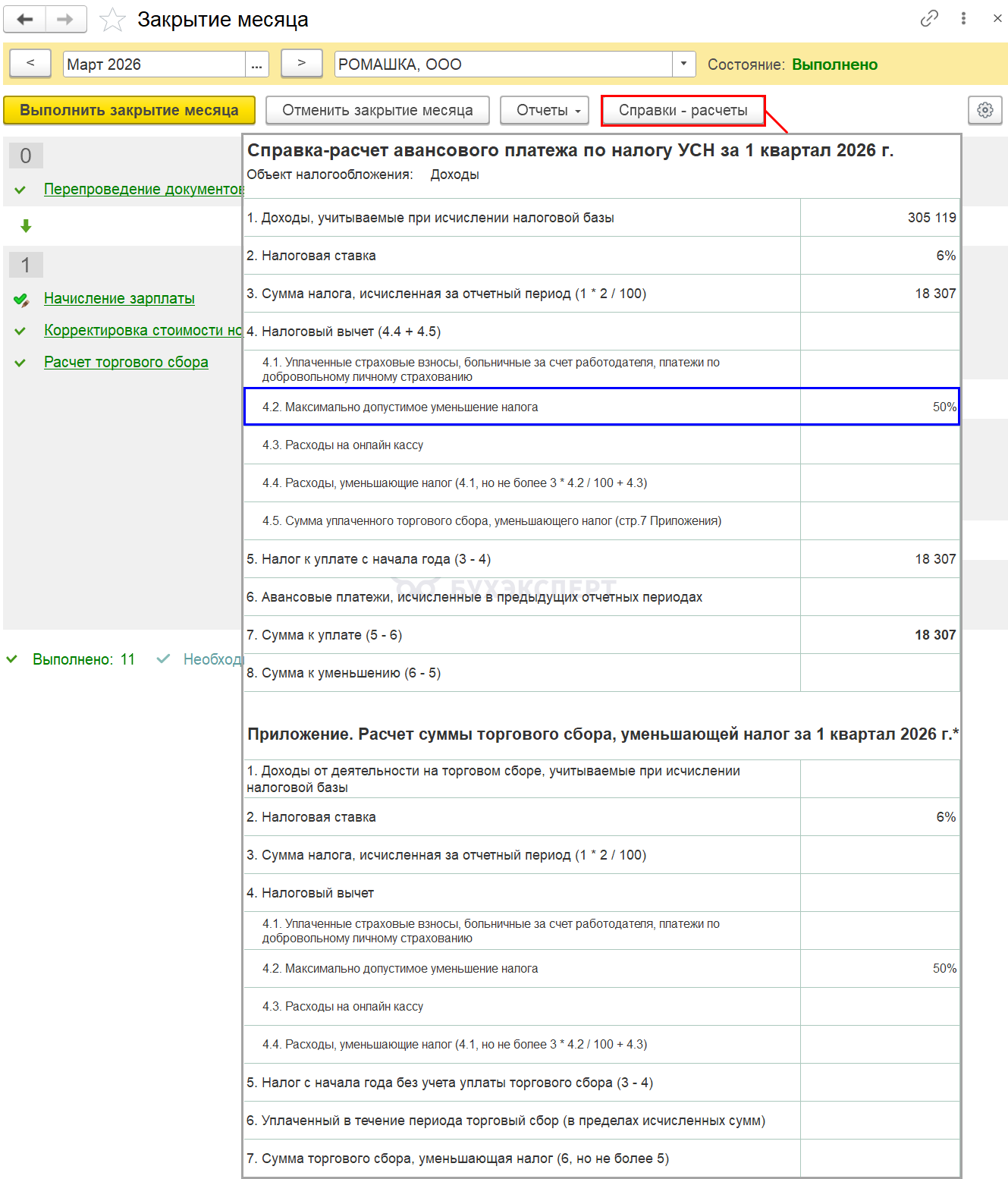
Task: Click the forward navigation arrow
Action: pyautogui.click(x=66, y=20)
